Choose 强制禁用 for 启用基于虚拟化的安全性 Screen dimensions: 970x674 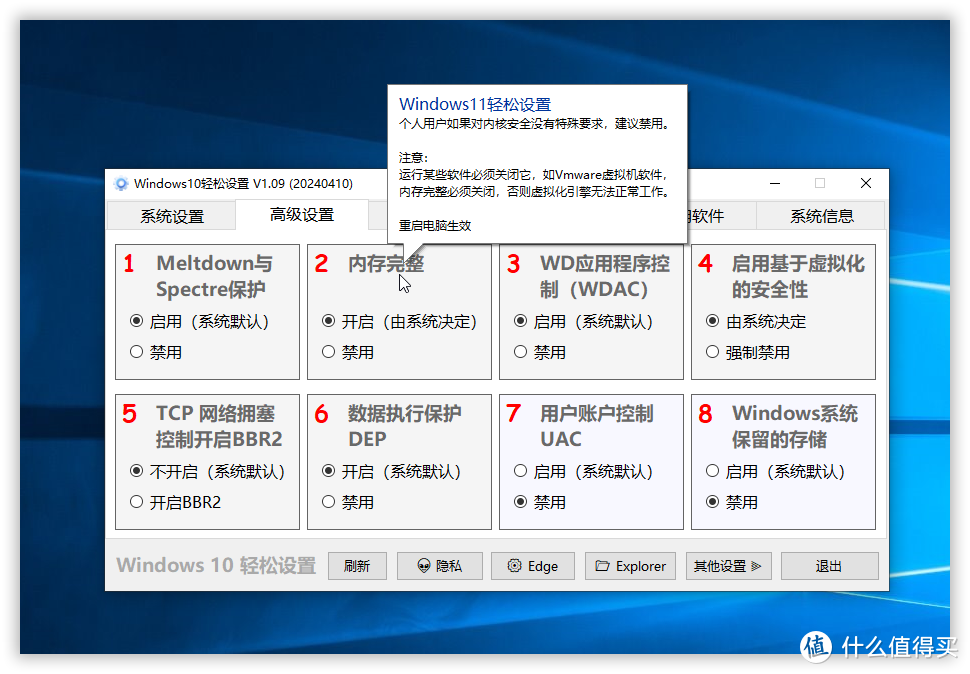713,352
